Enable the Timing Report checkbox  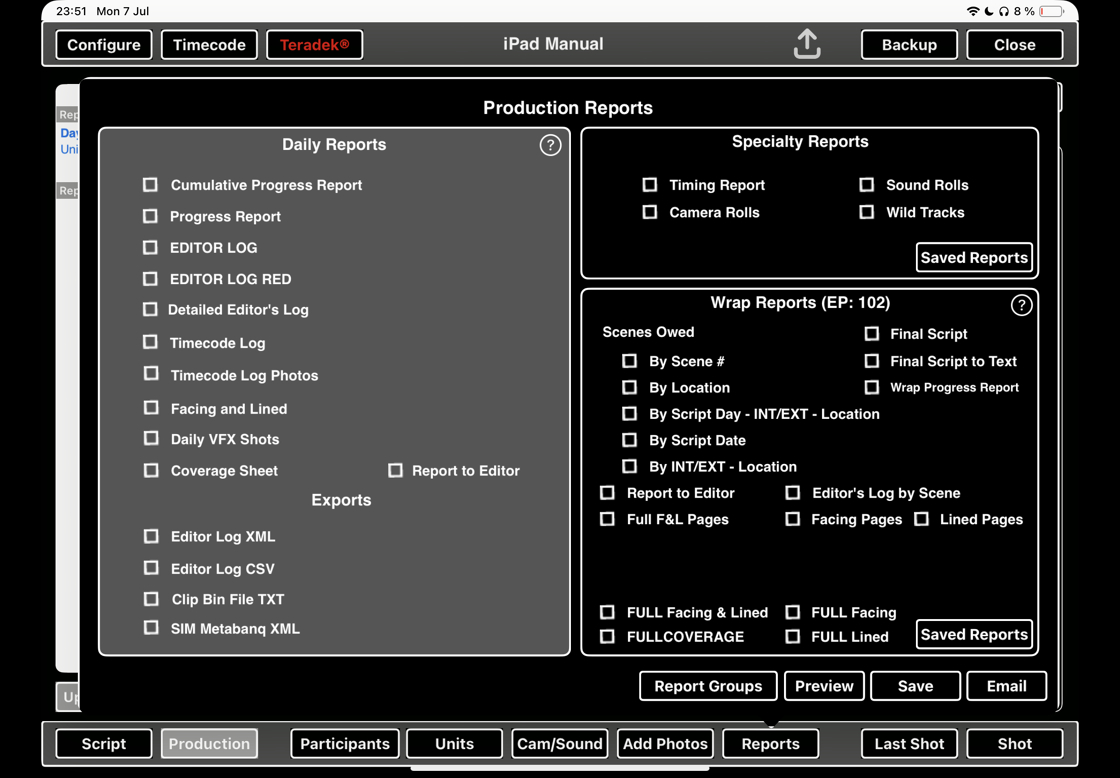tap(649, 185)
